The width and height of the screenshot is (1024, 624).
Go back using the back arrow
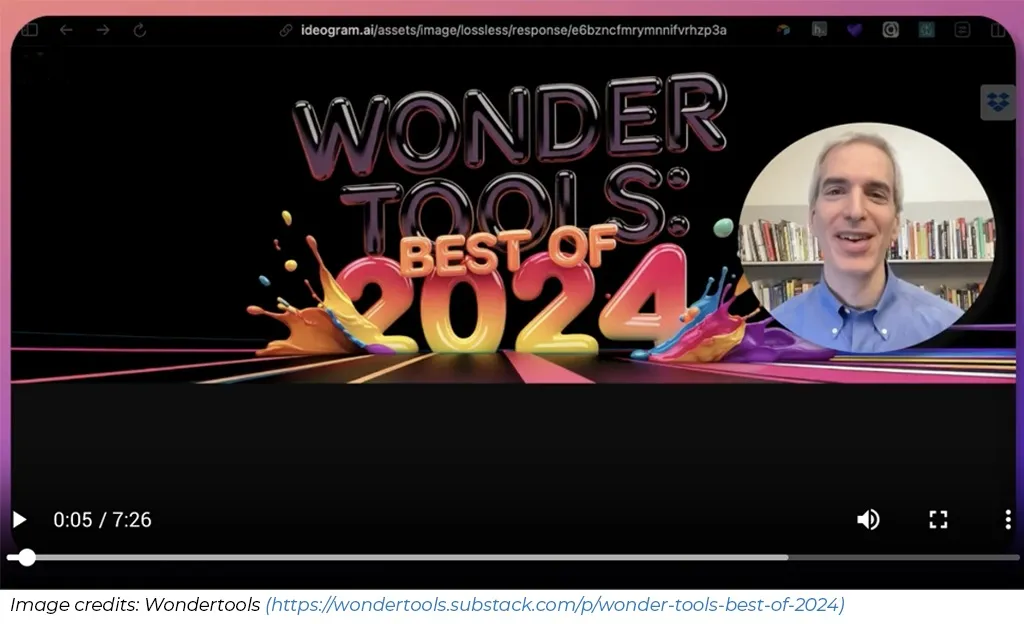pyautogui.click(x=66, y=30)
